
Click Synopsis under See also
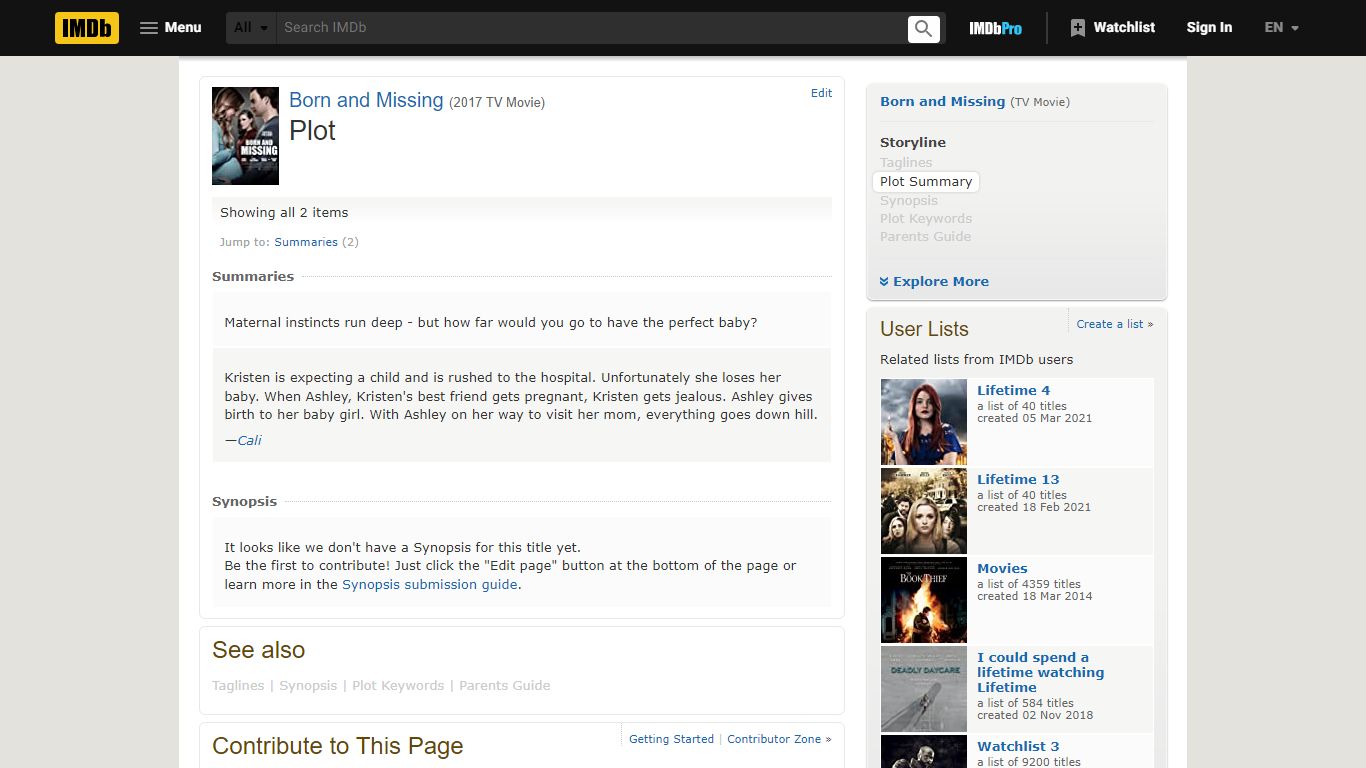click(308, 685)
